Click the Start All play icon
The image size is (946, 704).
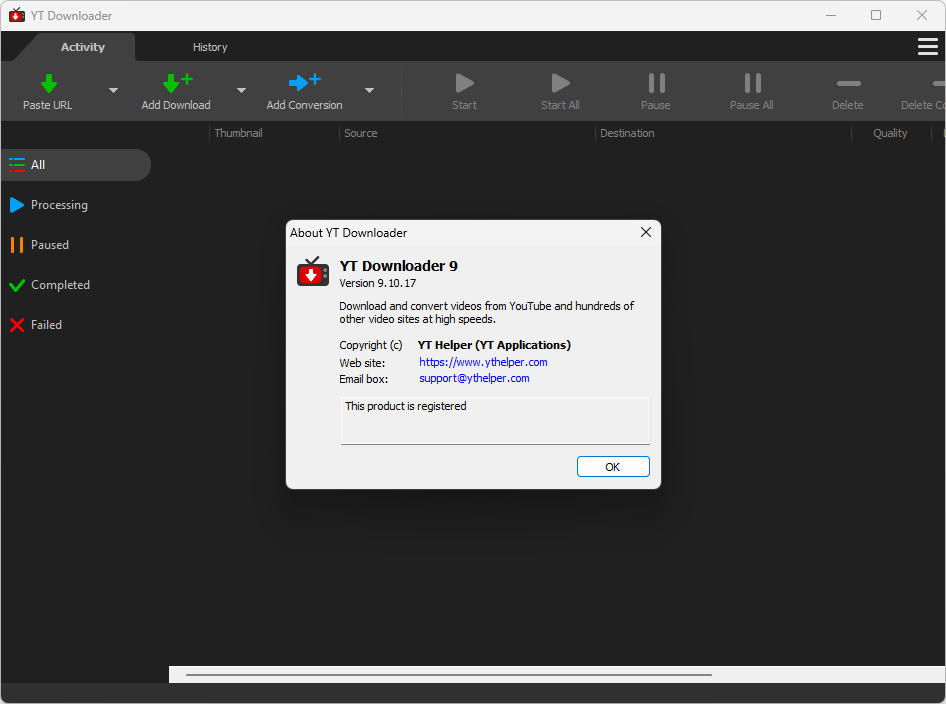[560, 83]
